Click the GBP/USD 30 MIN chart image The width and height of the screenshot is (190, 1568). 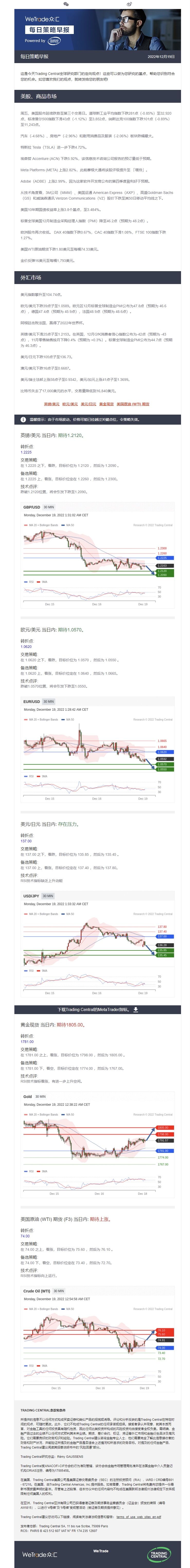(98, 556)
